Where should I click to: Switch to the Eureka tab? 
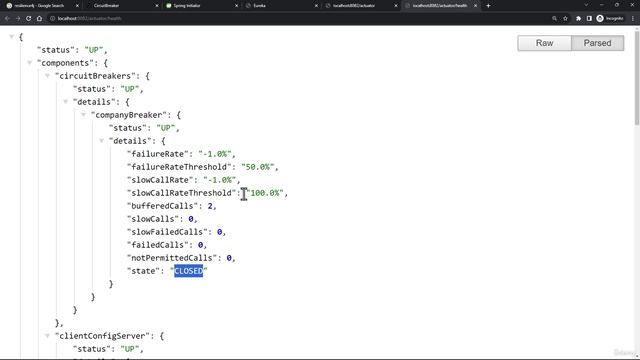[x=282, y=6]
